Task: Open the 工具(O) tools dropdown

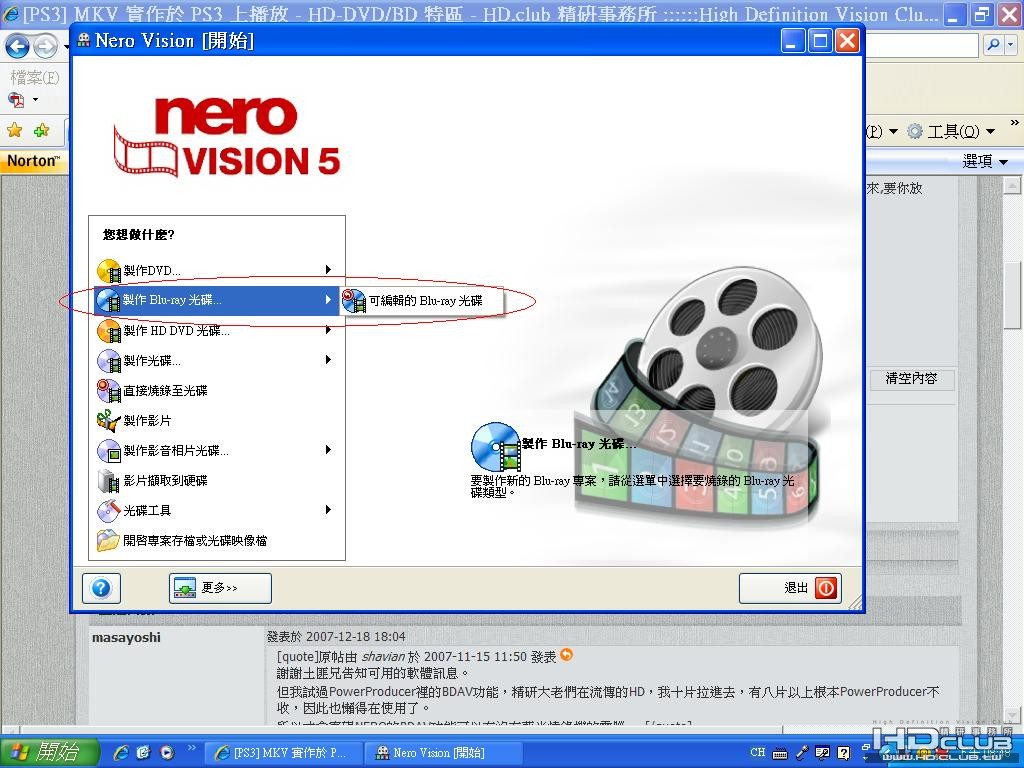Action: (x=952, y=131)
